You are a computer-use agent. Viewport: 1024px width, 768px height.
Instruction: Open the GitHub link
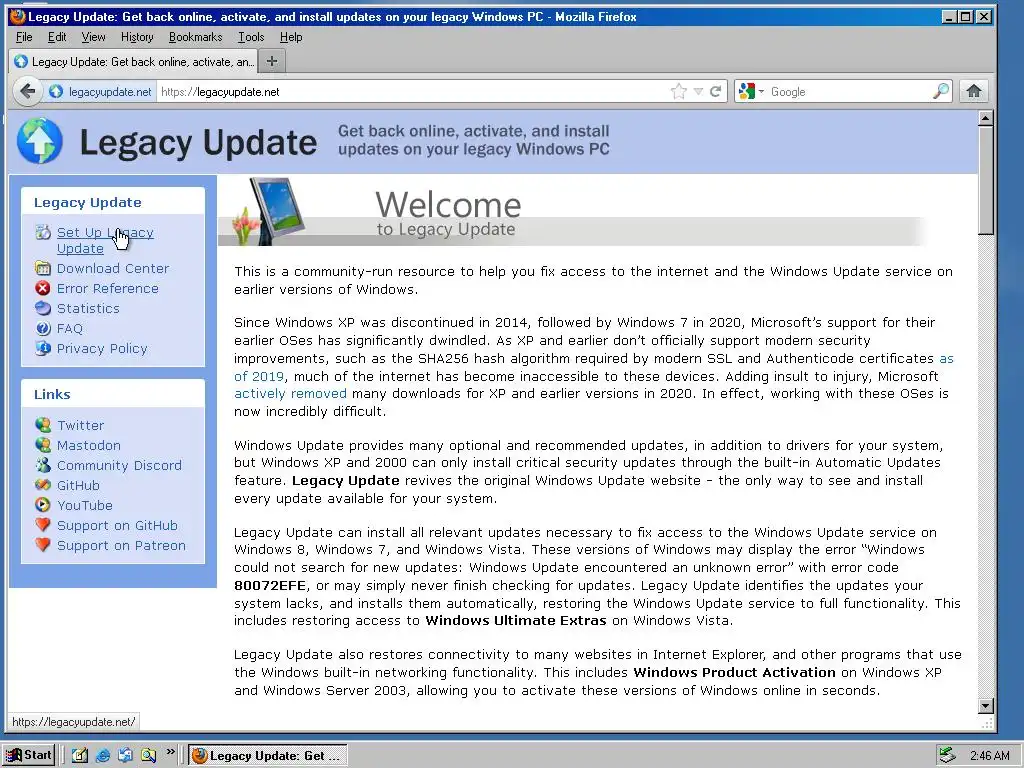pos(78,485)
